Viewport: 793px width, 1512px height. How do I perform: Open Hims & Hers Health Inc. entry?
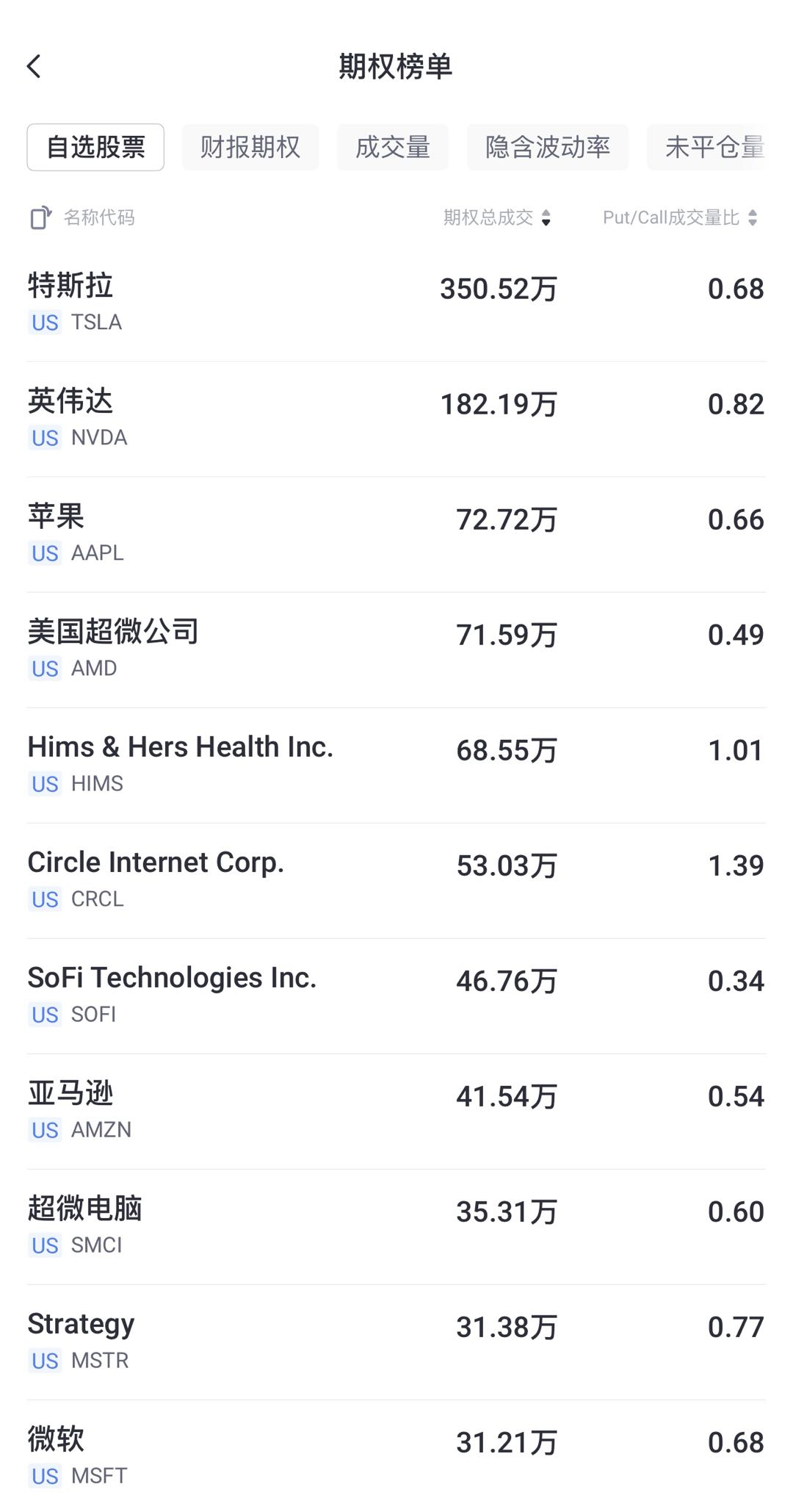point(396,764)
